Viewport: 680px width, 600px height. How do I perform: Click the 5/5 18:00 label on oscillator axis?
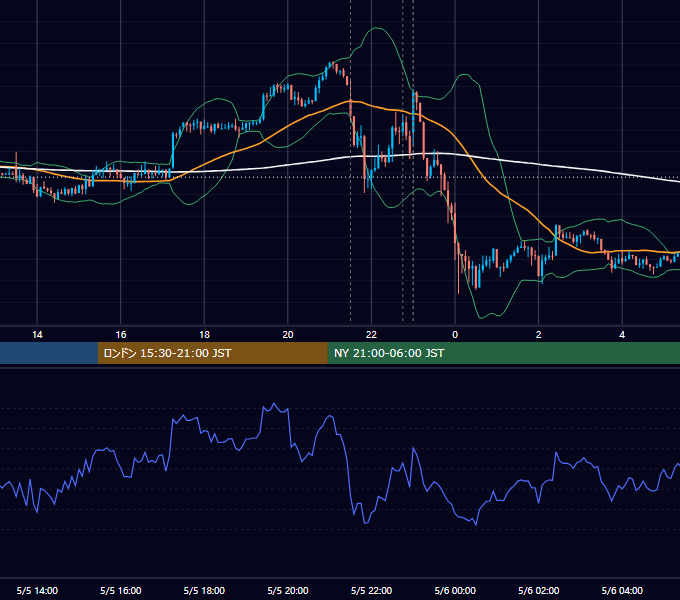(x=204, y=590)
